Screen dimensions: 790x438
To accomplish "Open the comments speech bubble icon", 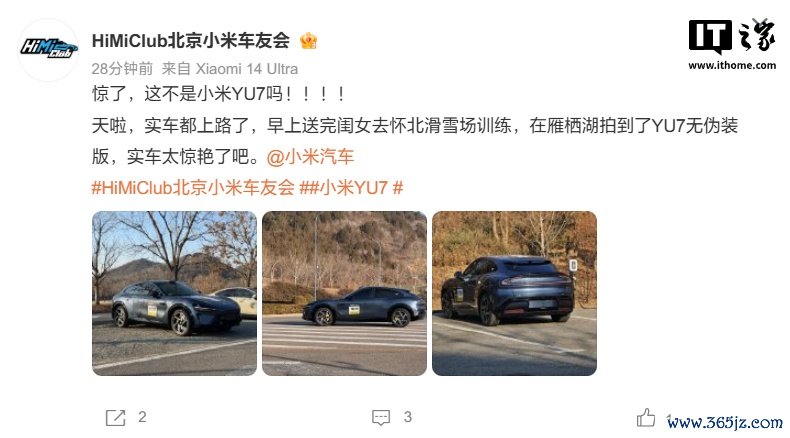I will tap(381, 417).
